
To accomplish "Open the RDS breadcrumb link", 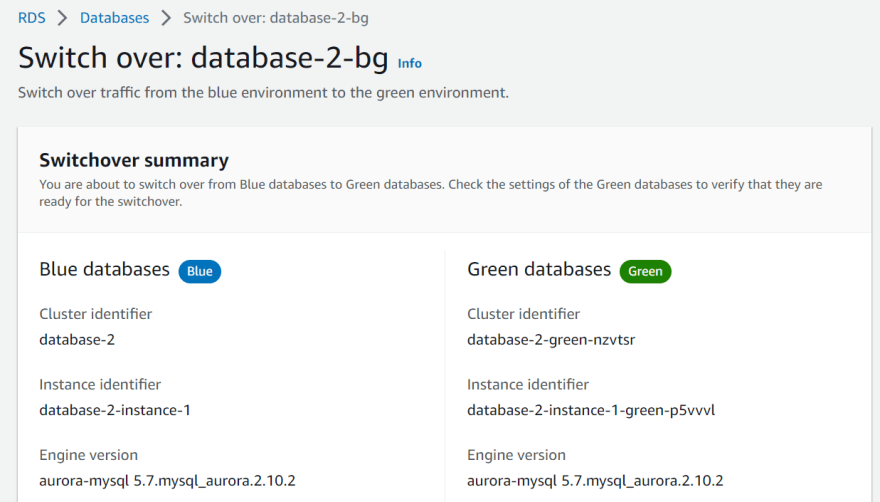I will coord(31,18).
